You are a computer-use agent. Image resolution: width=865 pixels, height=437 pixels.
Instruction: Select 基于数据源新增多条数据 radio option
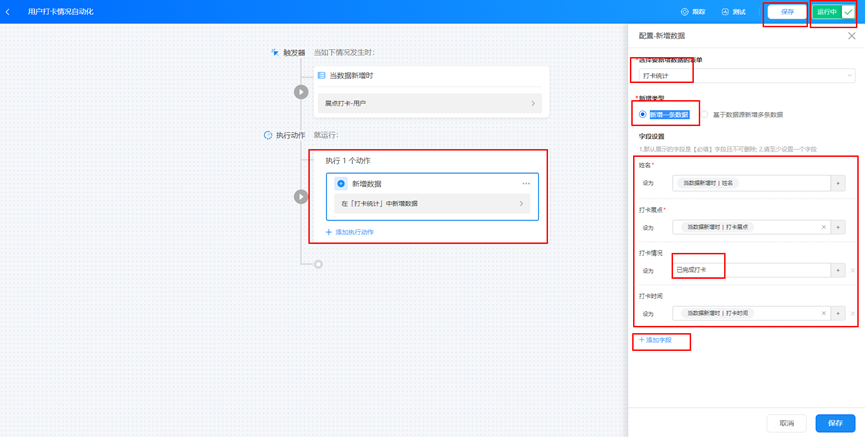743,115
